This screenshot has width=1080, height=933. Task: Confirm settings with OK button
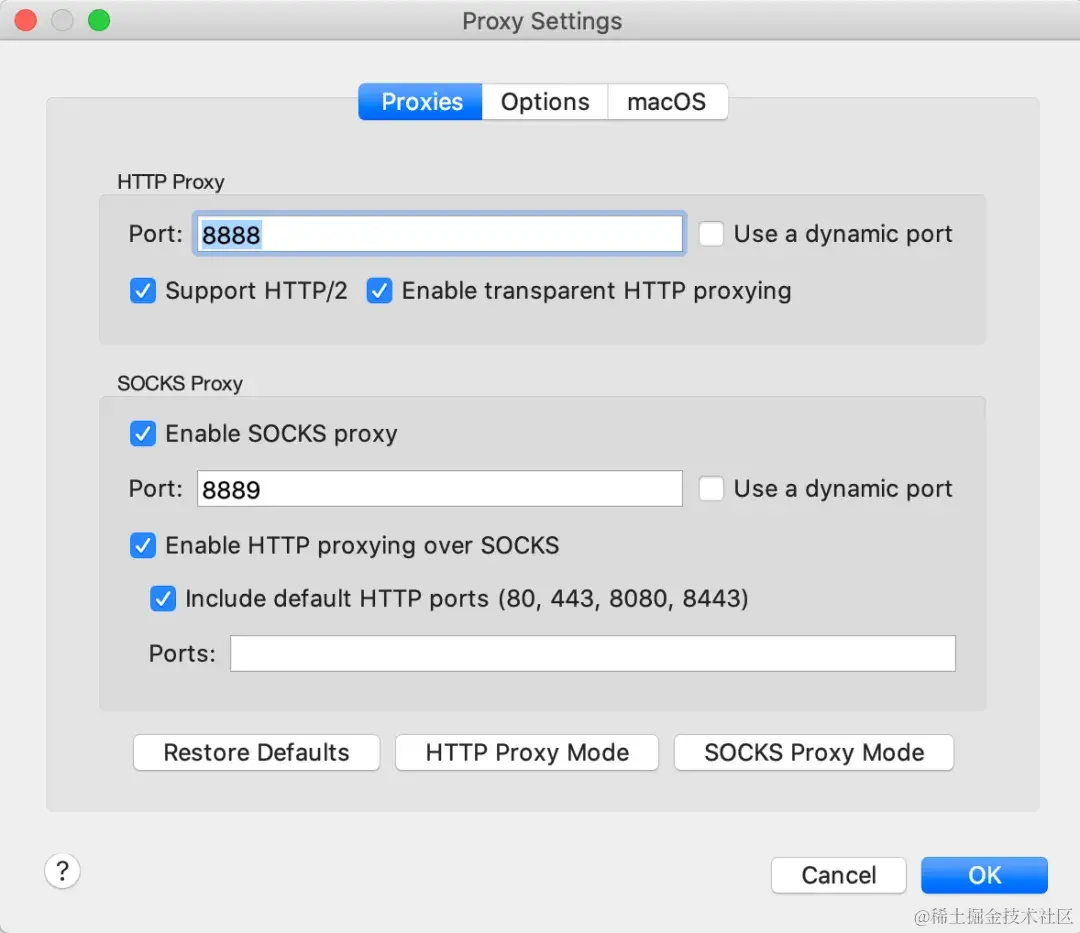point(984,875)
